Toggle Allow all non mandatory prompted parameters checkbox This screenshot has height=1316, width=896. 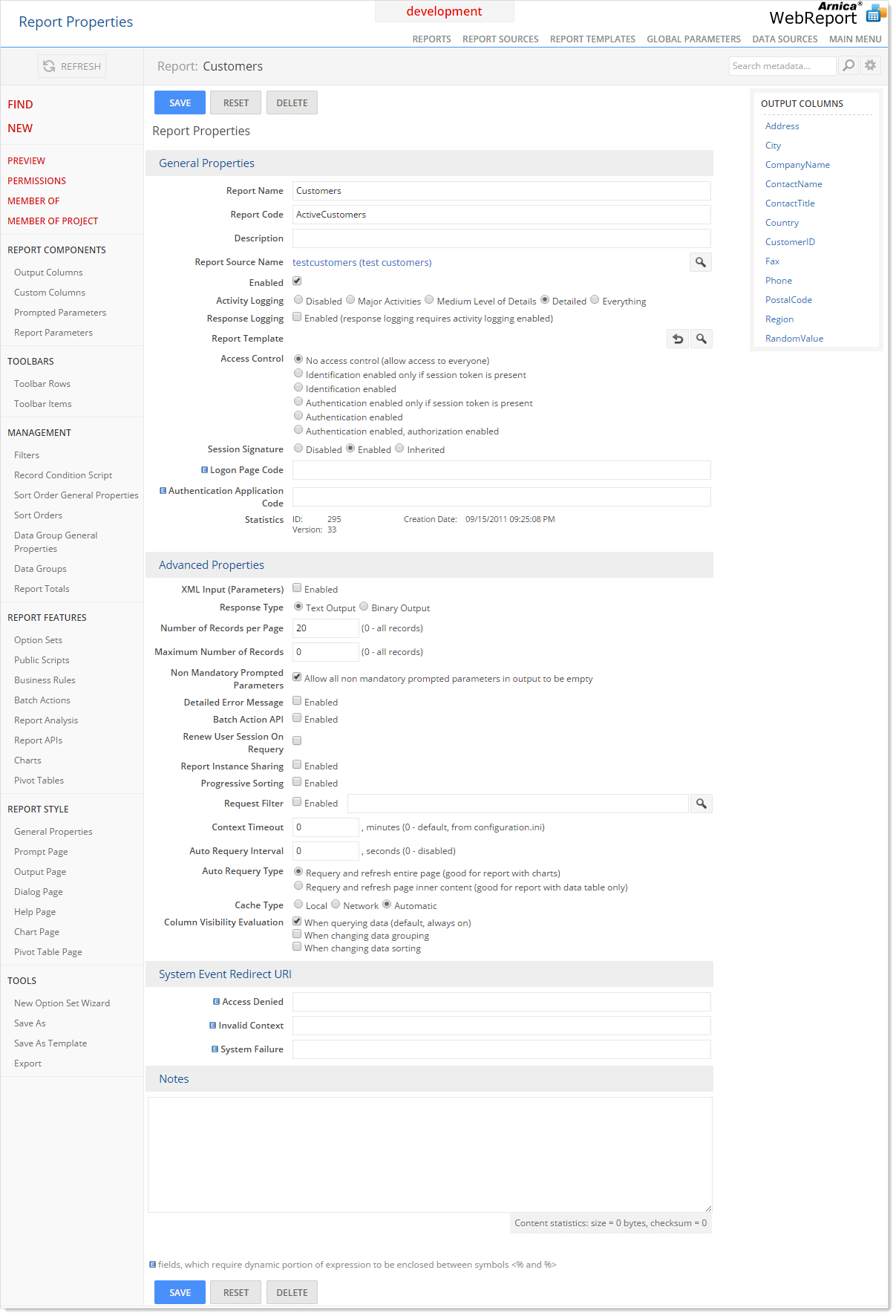297,677
